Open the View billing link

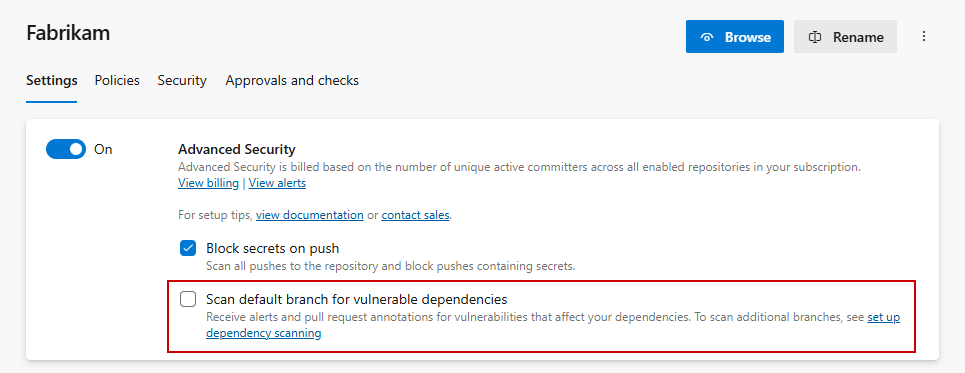pos(208,183)
